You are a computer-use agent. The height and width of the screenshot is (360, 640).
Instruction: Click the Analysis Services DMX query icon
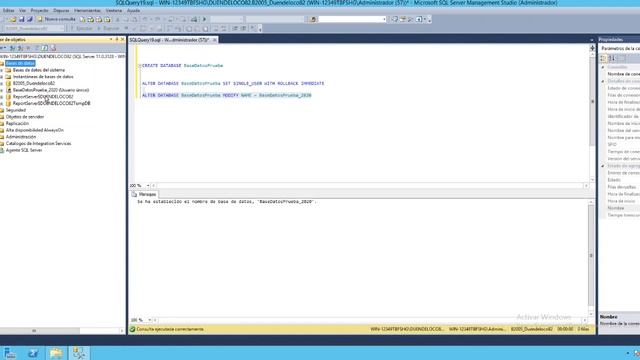(x=99, y=19)
